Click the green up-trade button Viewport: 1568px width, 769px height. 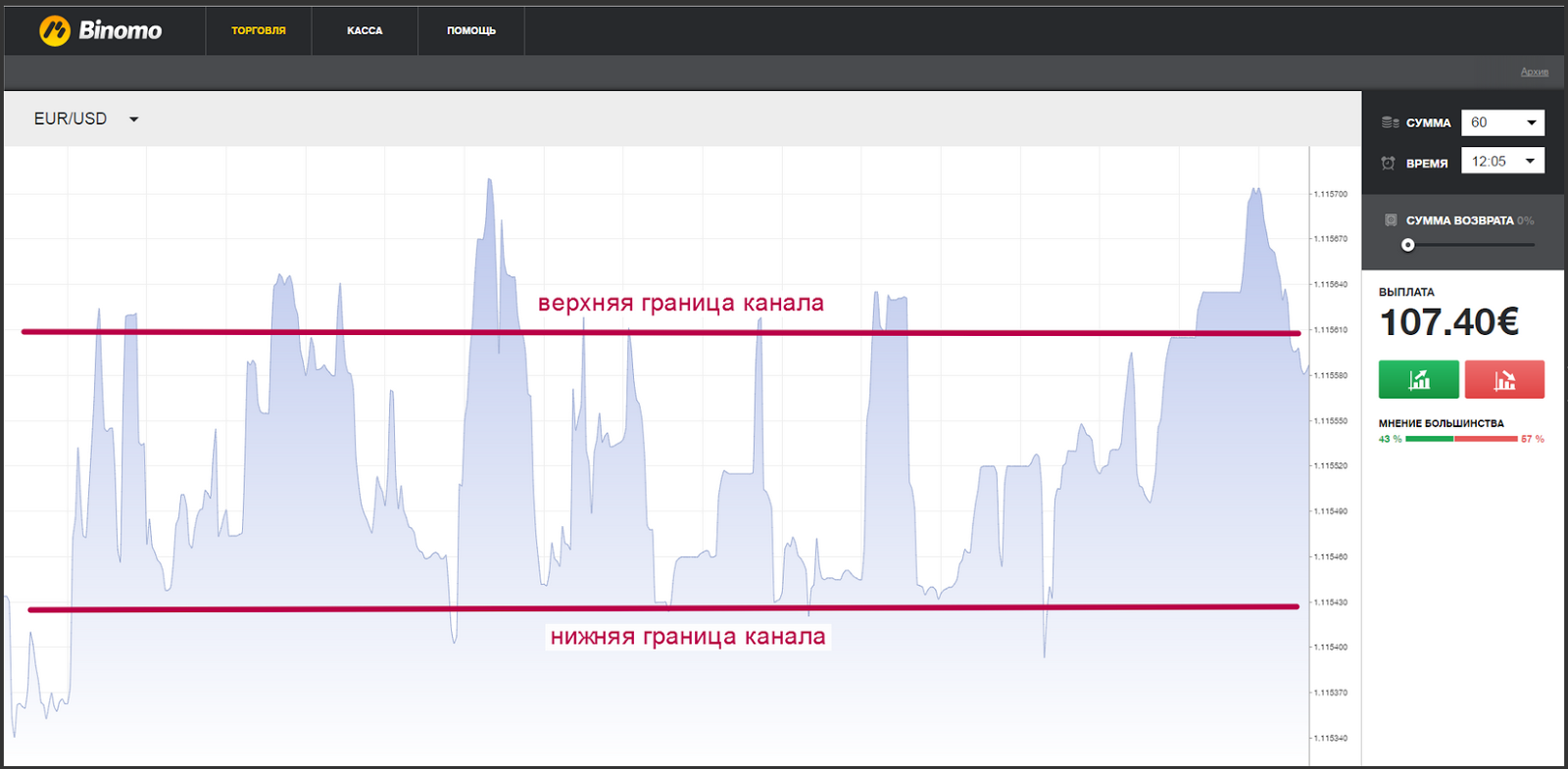(1419, 379)
